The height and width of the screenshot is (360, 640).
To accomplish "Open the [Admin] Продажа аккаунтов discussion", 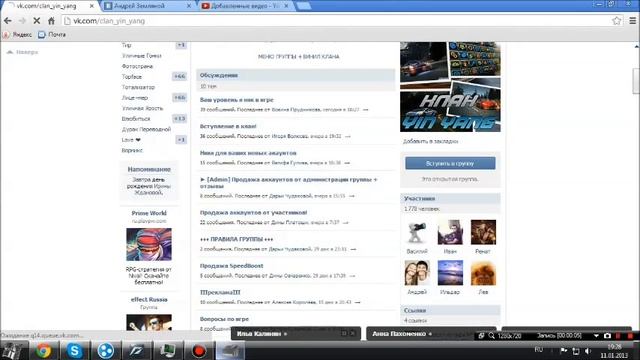I will coord(288,182).
